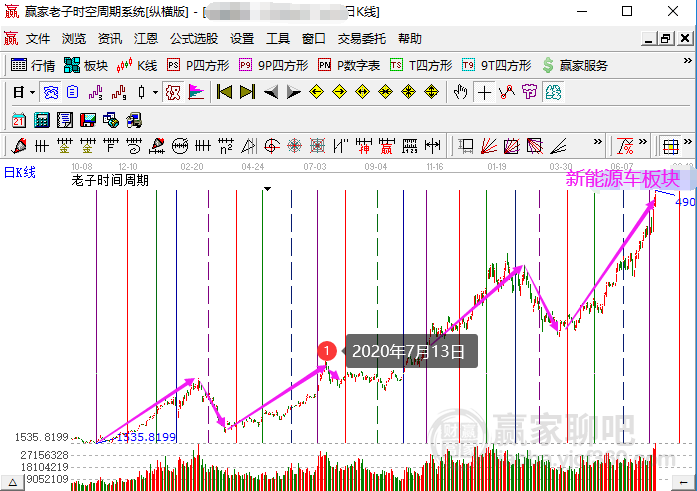The image size is (697, 491).
Task: Toggle the grid layout button at right
Action: click(x=670, y=147)
